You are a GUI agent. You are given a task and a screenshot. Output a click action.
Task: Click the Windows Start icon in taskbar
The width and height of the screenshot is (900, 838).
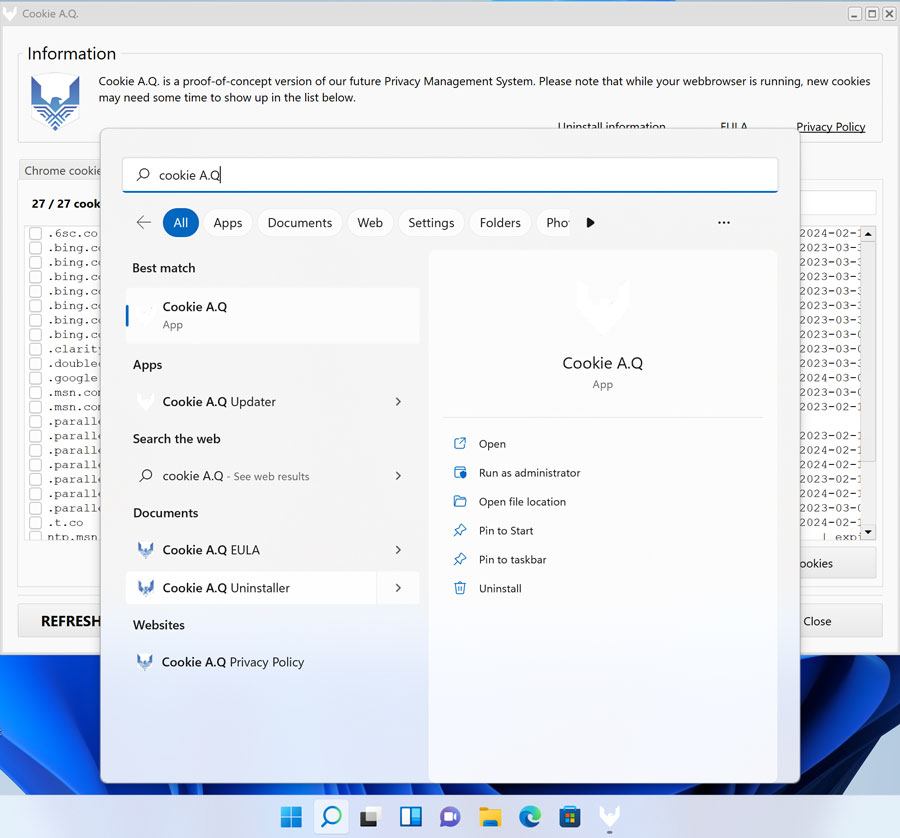[x=291, y=816]
